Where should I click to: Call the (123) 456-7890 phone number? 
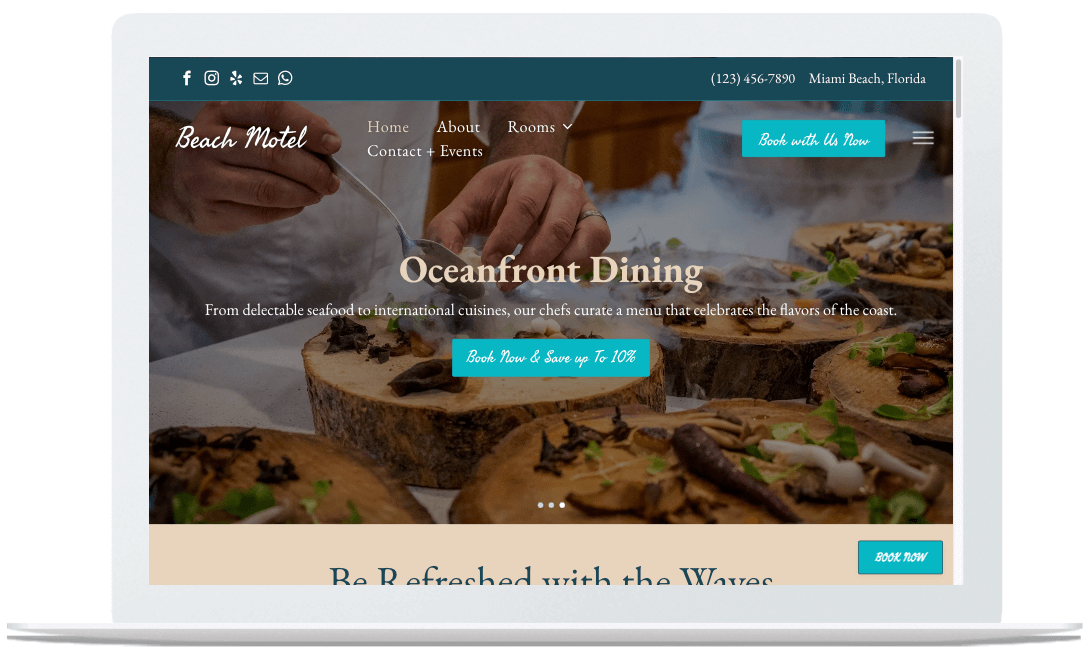coord(753,79)
